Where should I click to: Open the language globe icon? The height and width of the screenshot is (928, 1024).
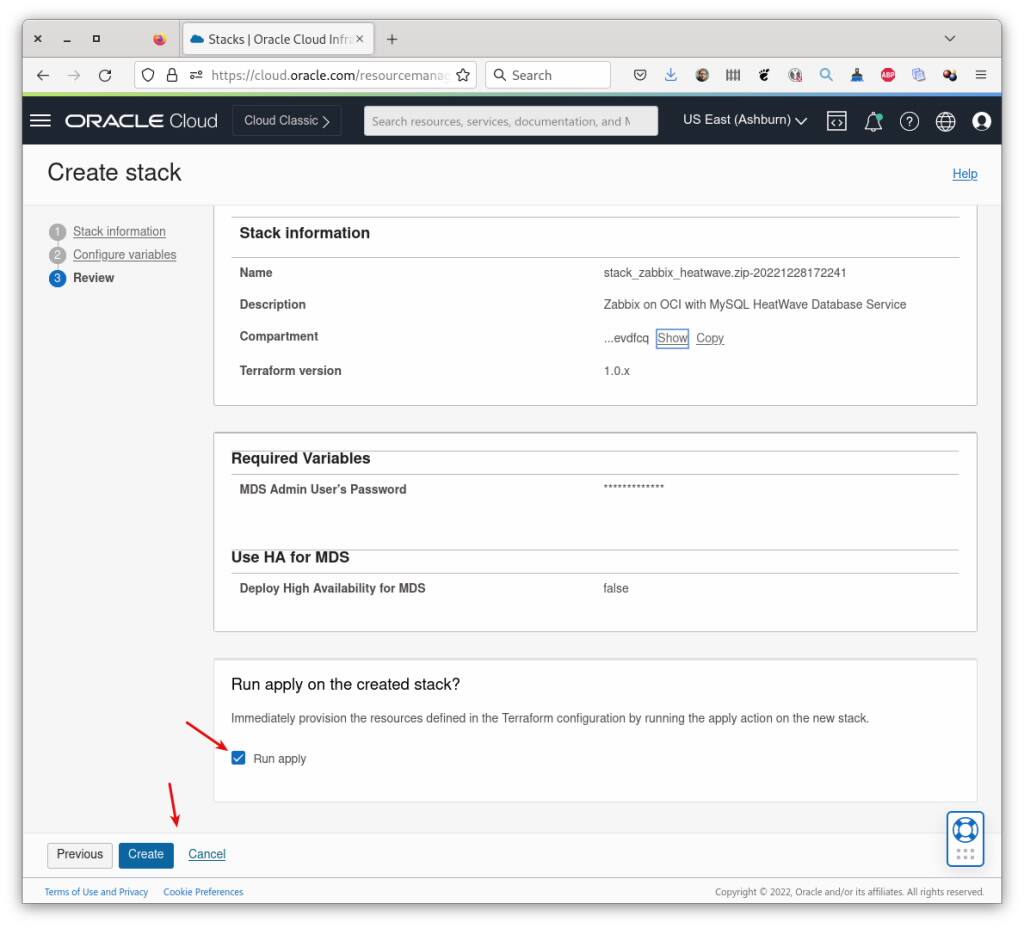(945, 121)
